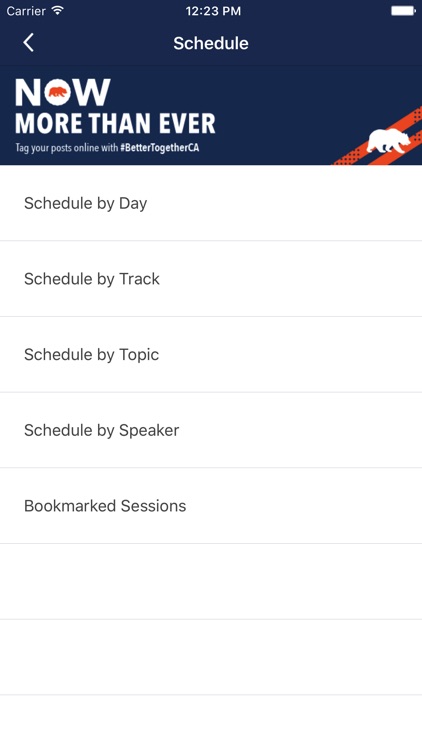Tap the battery indicator icon

403,11
